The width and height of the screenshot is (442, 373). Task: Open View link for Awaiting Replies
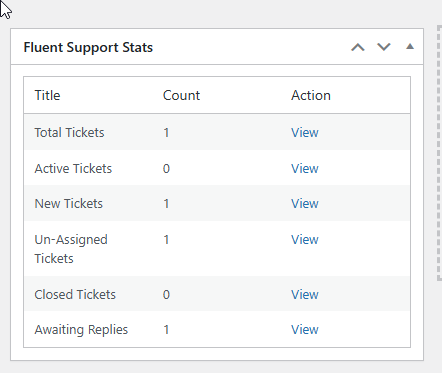(x=305, y=330)
